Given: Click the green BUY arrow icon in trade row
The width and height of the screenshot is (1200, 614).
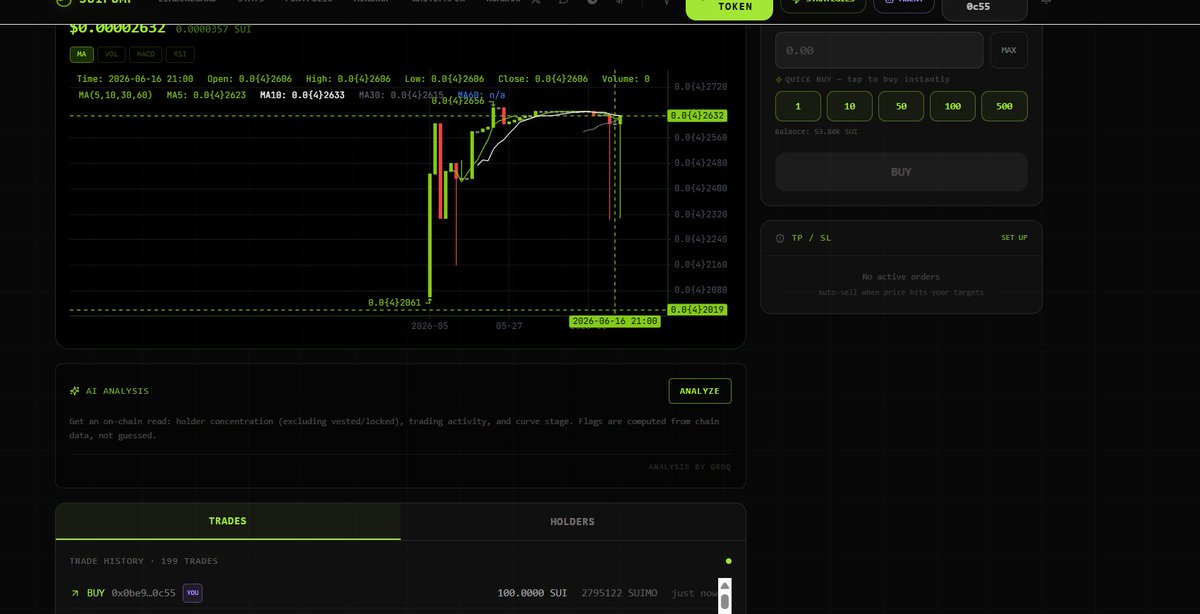Looking at the screenshot, I should click(x=75, y=593).
